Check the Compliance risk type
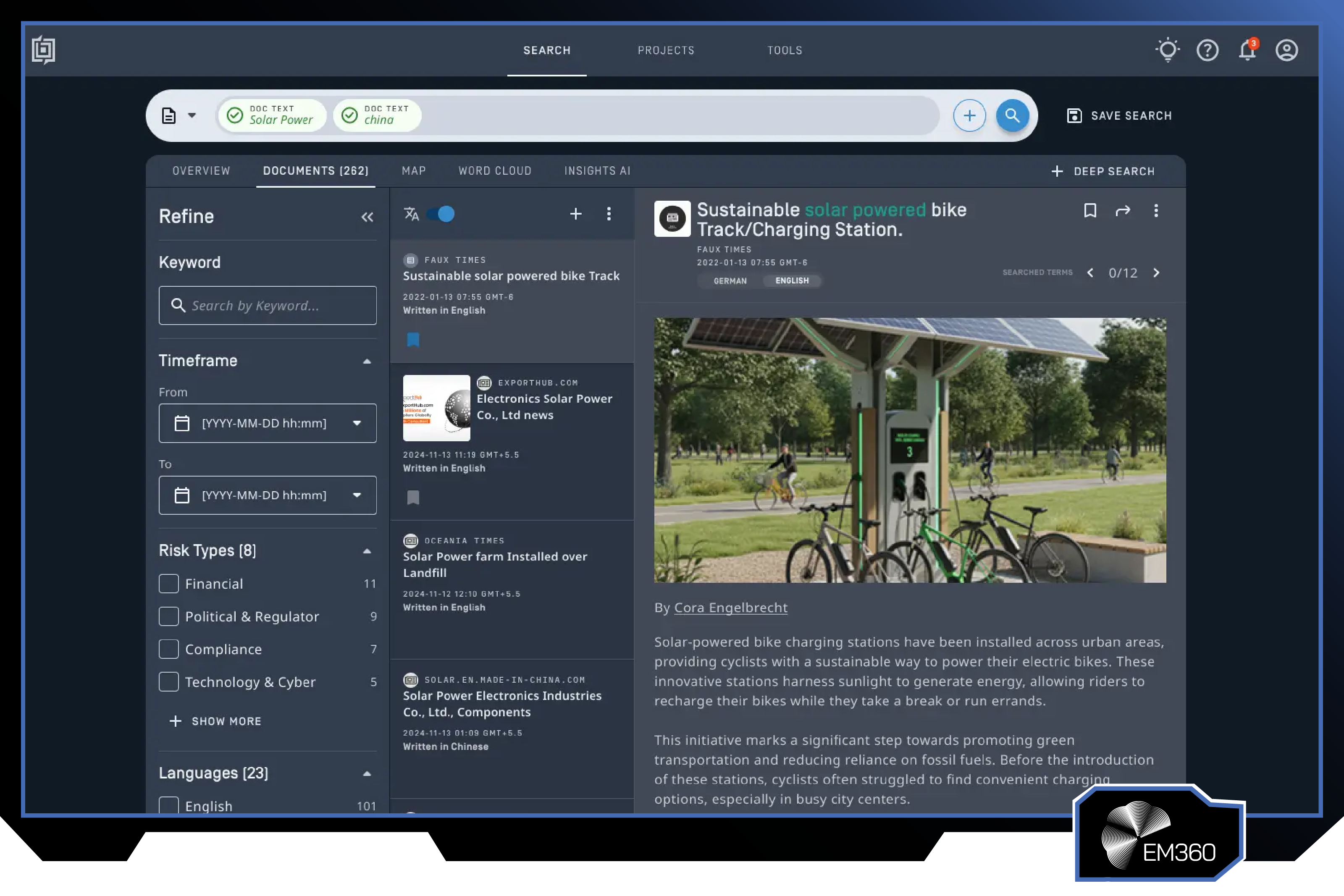The height and width of the screenshot is (896, 1344). (168, 649)
